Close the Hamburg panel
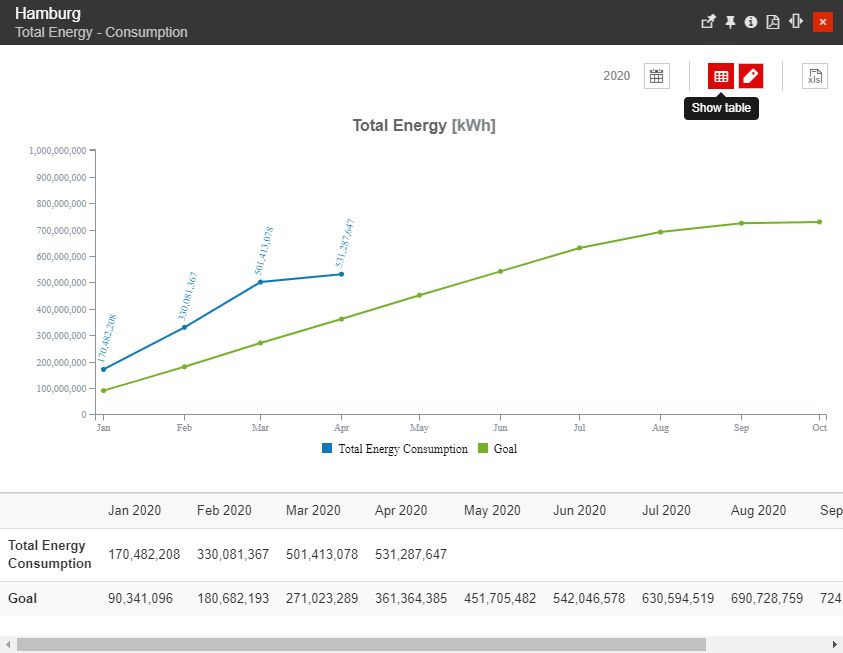 (822, 21)
